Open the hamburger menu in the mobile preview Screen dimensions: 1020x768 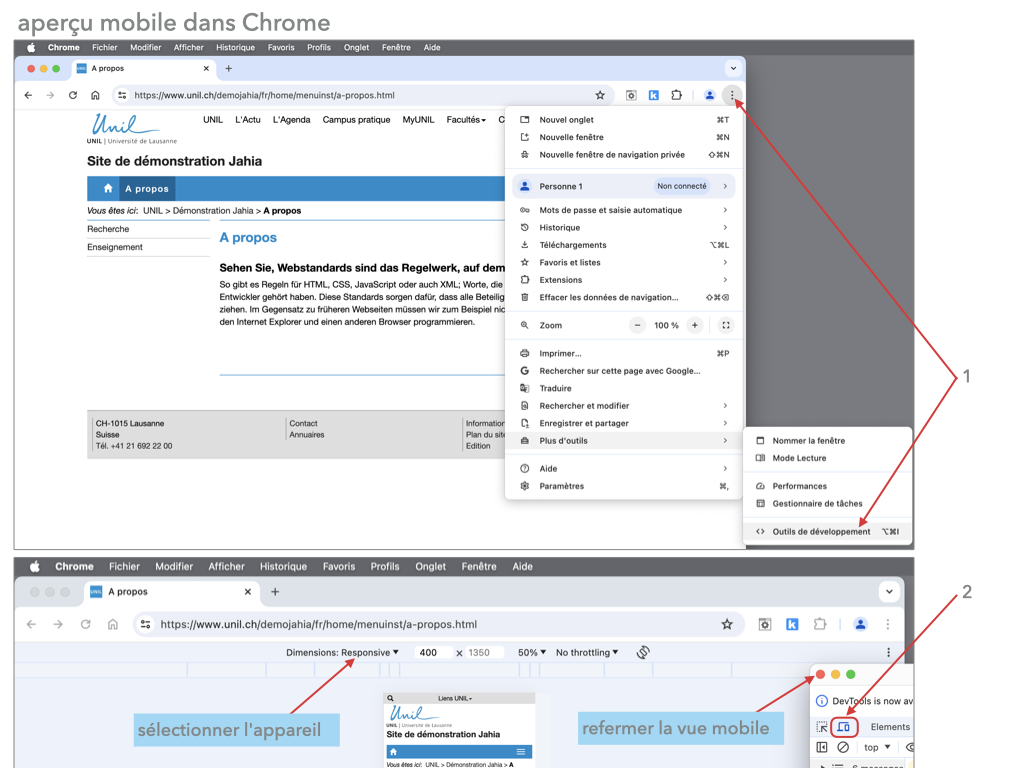pyautogui.click(x=520, y=751)
